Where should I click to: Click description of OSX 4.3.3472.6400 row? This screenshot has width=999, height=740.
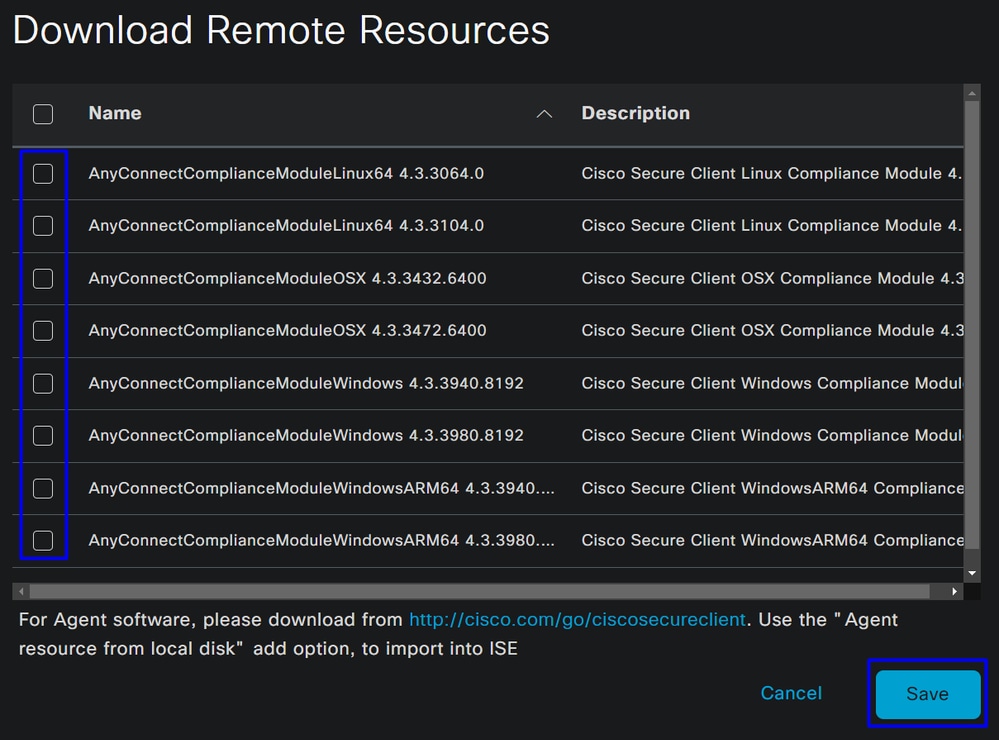[772, 331]
